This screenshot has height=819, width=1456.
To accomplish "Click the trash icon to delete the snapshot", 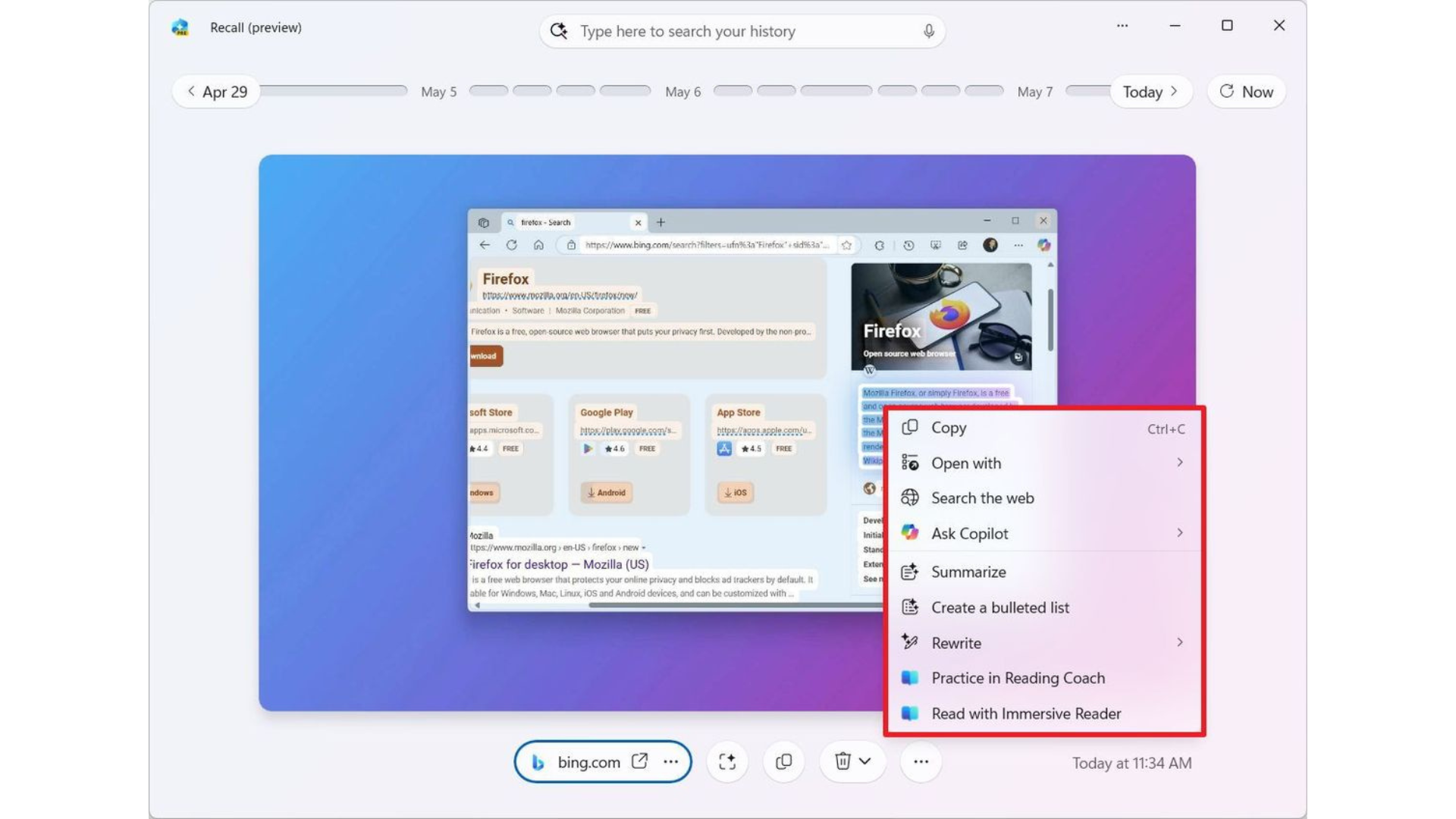I will coord(842,761).
